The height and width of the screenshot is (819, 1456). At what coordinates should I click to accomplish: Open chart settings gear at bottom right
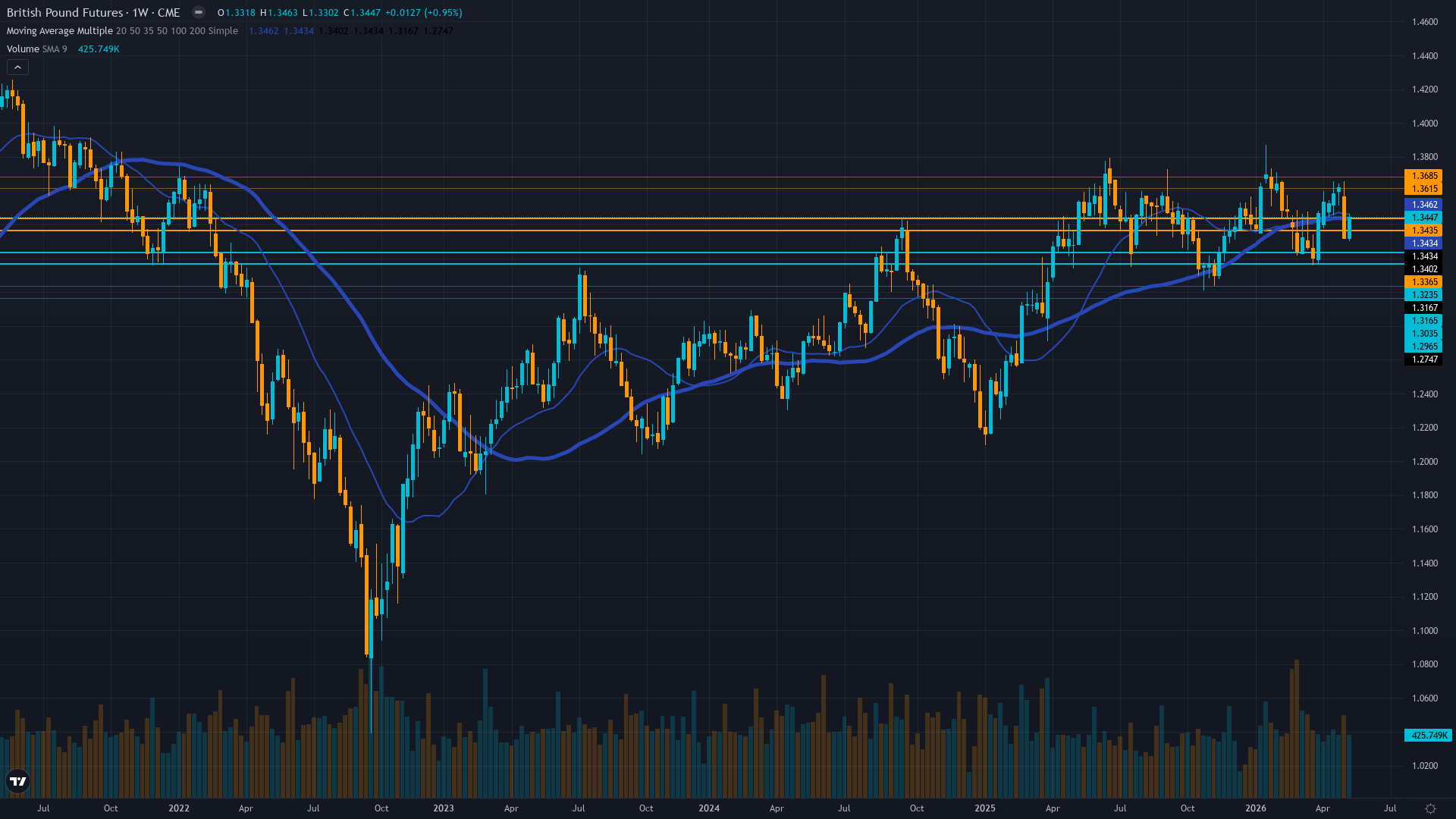click(1430, 808)
